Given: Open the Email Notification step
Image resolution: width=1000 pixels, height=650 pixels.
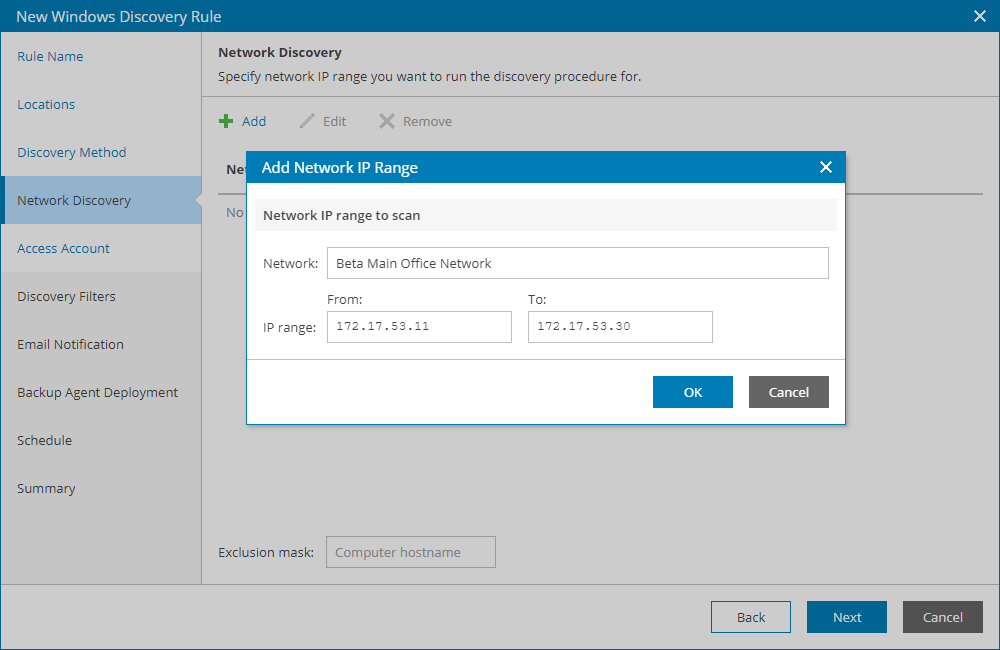Looking at the screenshot, I should [x=70, y=345].
